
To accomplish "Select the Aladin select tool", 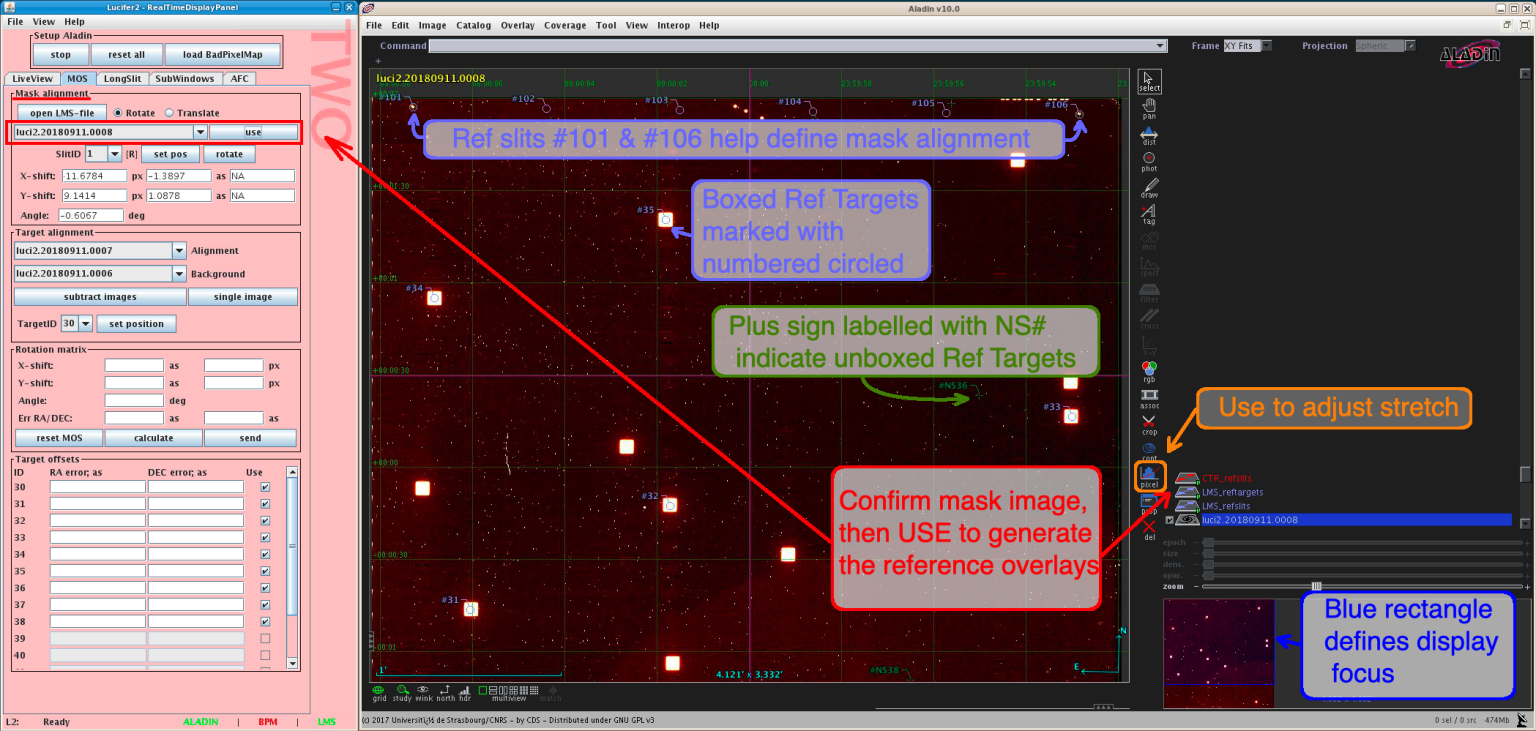I will [1150, 81].
